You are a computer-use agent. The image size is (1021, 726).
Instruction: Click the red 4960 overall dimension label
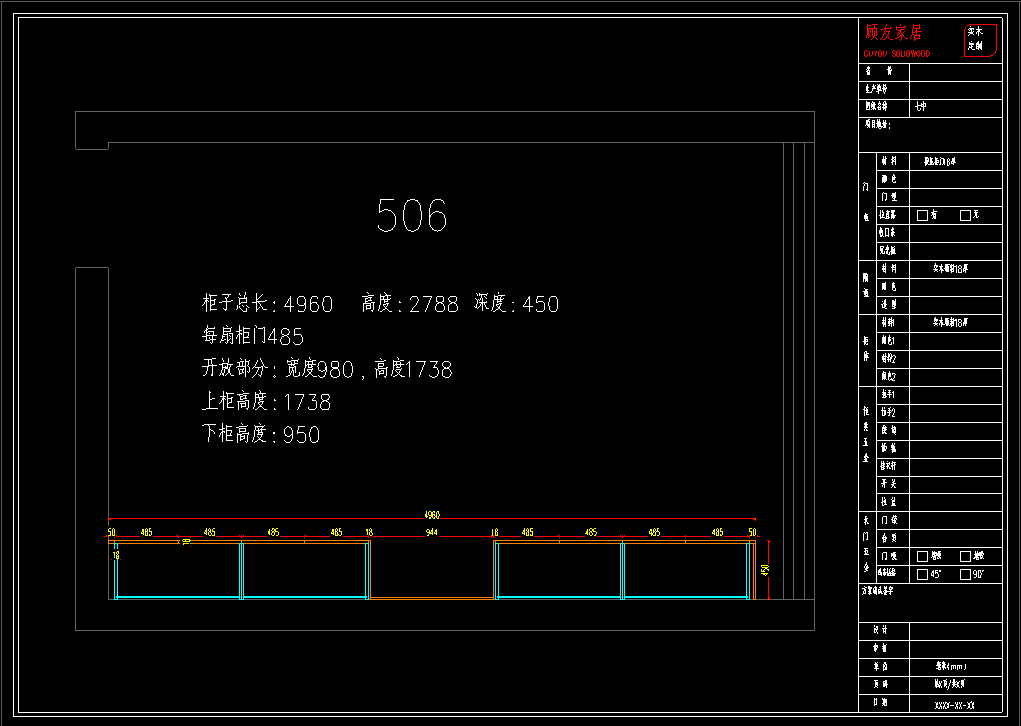tap(432, 515)
